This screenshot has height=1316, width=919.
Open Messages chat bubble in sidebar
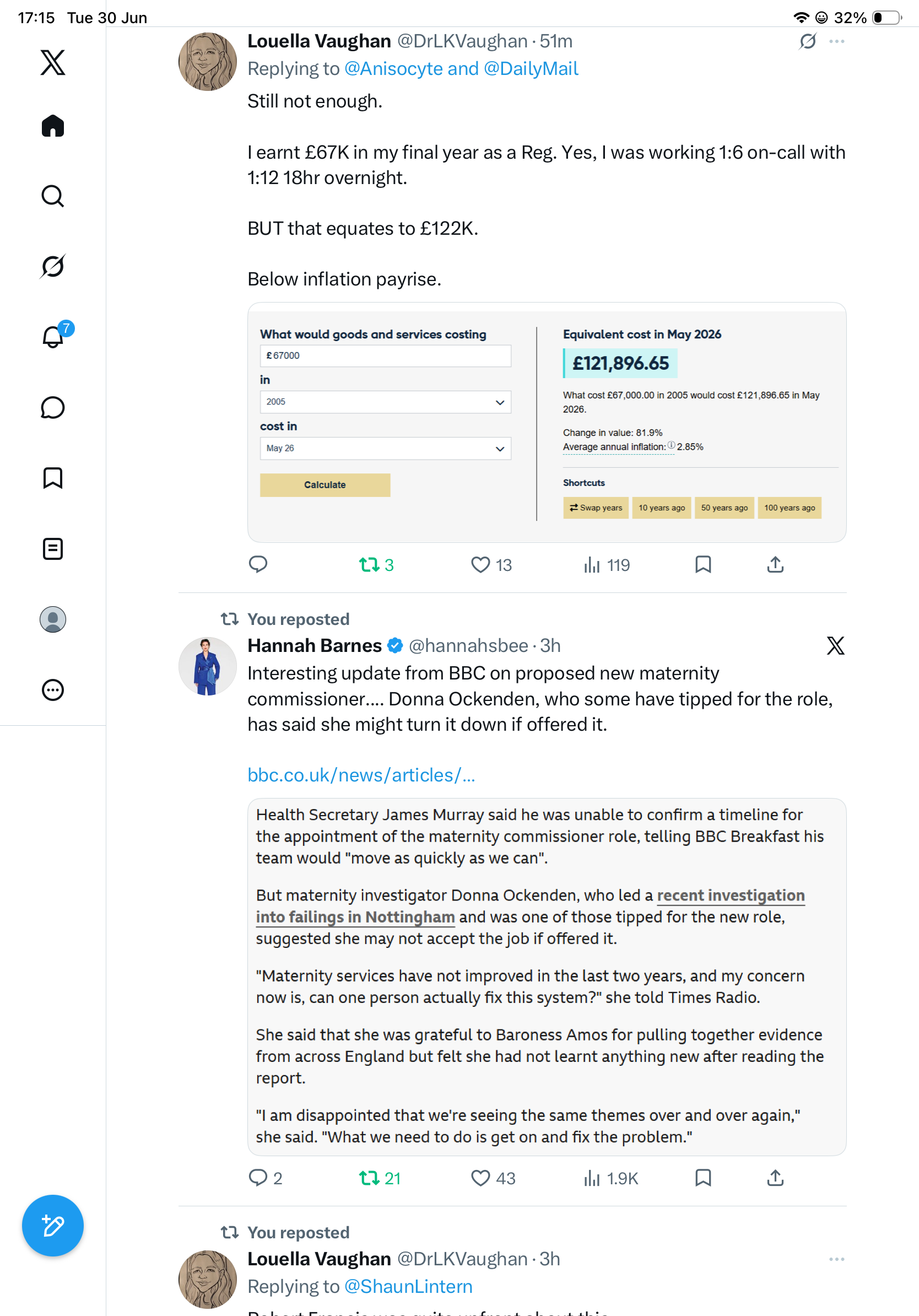click(53, 407)
